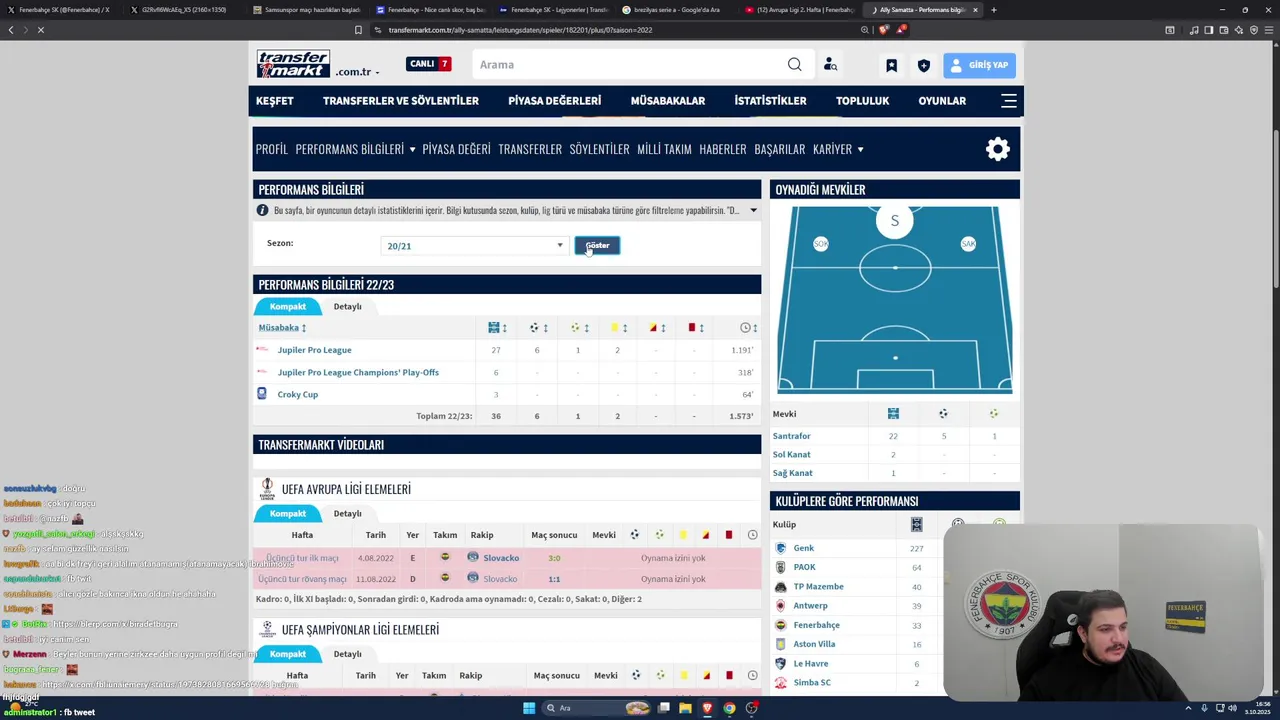The width and height of the screenshot is (1280, 720).
Task: Open the .com.tr domain dropdown
Action: [357, 72]
